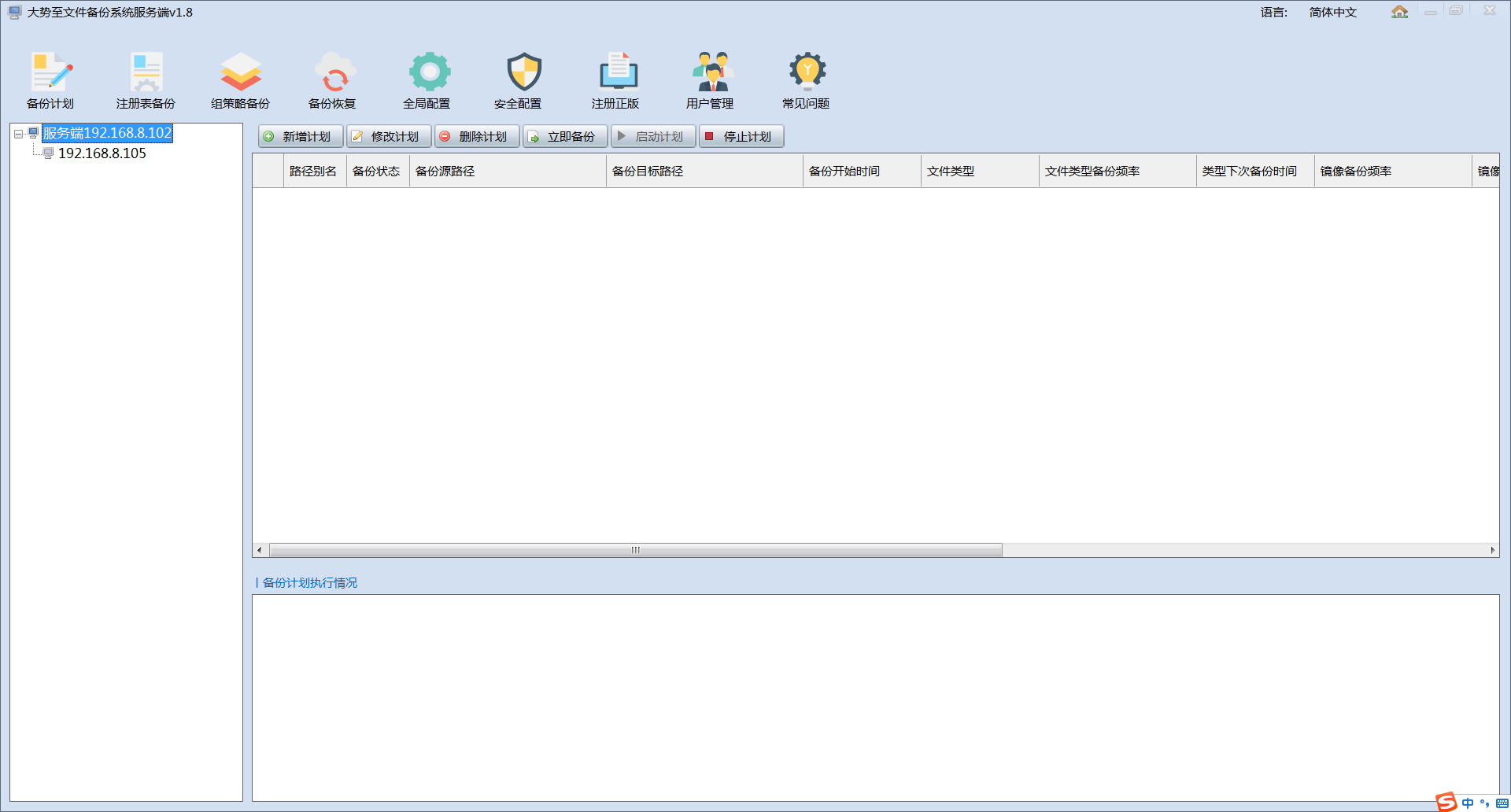Click the 新增计划 add plan button

tap(301, 137)
